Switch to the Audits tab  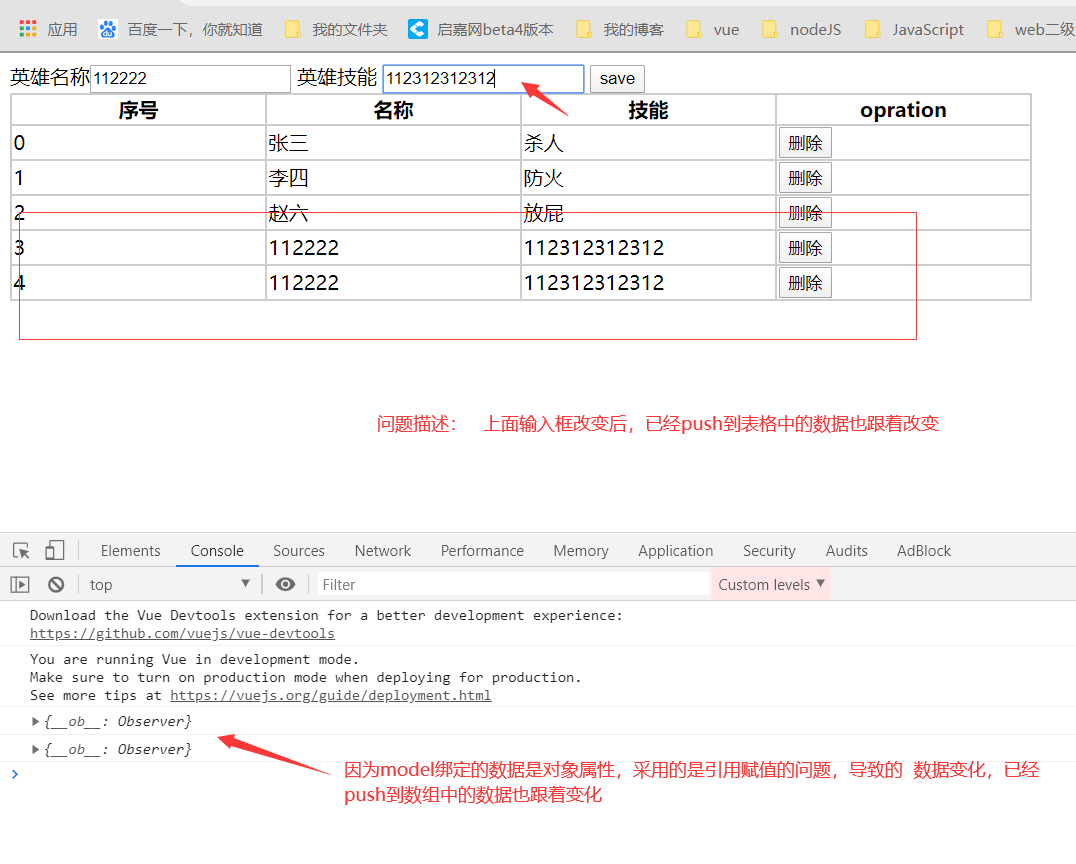coord(847,550)
